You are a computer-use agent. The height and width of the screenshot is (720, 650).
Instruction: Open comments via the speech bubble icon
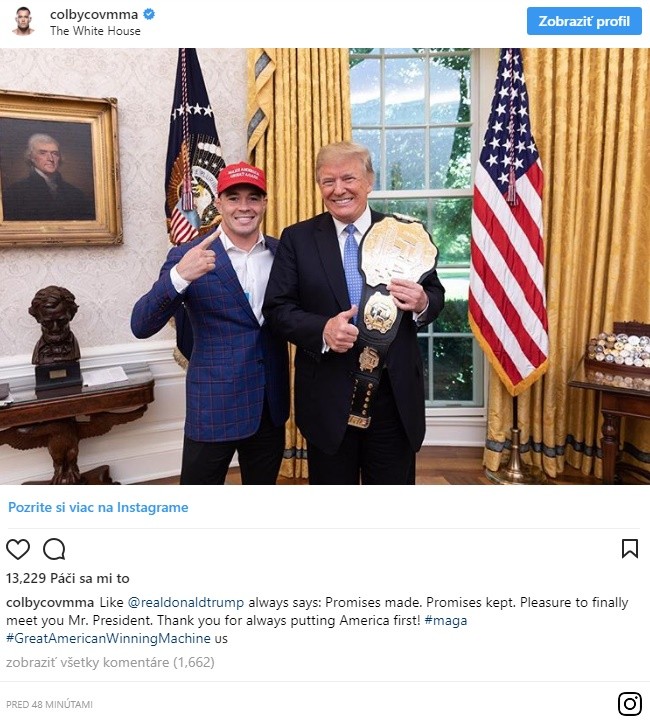pyautogui.click(x=54, y=549)
